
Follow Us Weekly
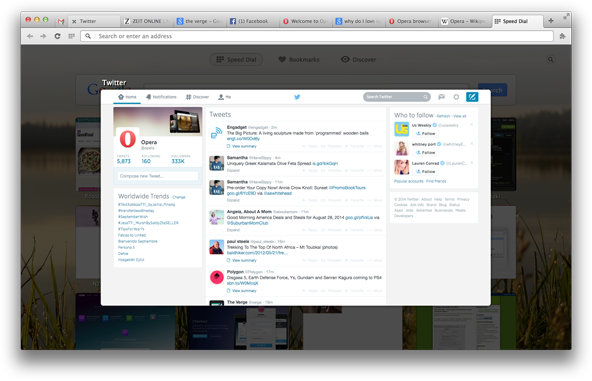click(426, 134)
